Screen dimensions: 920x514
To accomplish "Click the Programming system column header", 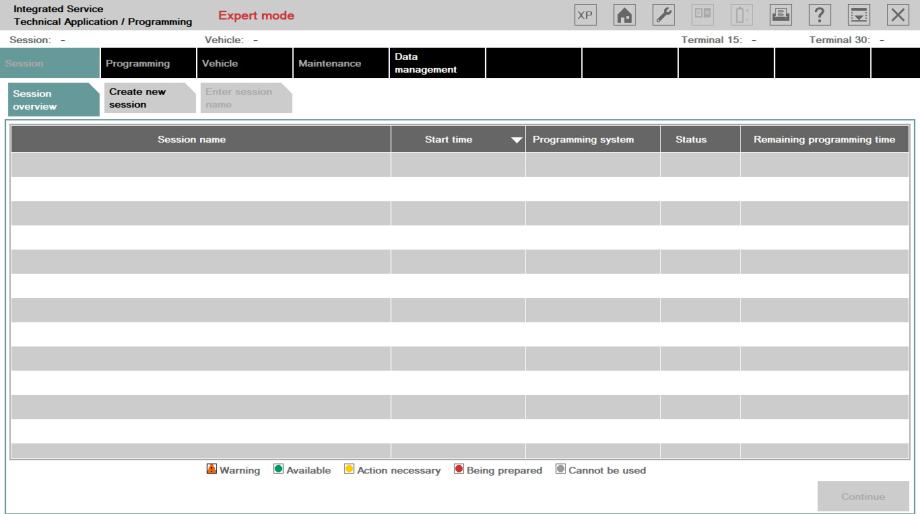I will pos(593,140).
